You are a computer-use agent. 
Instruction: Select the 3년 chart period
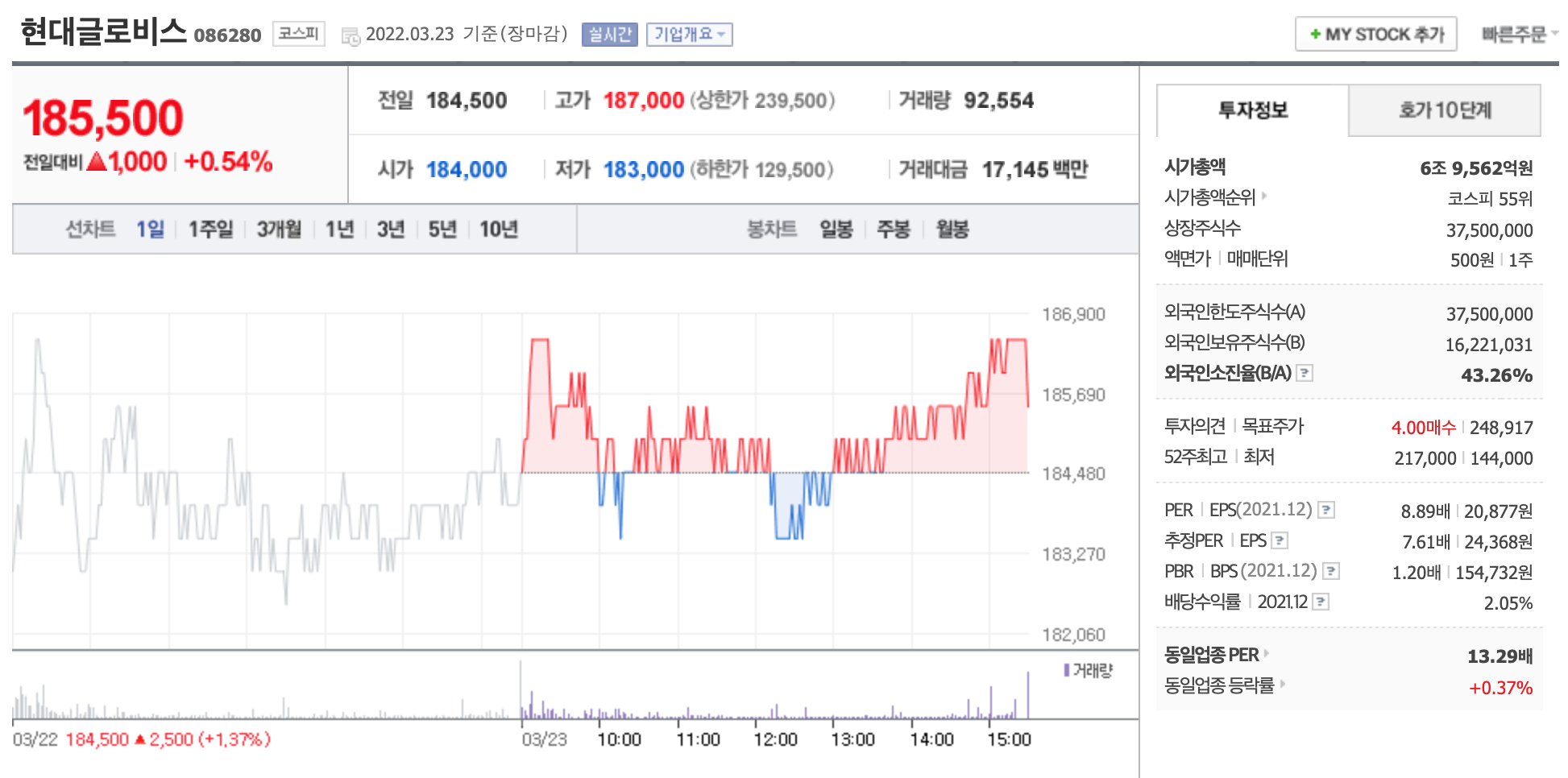391,230
